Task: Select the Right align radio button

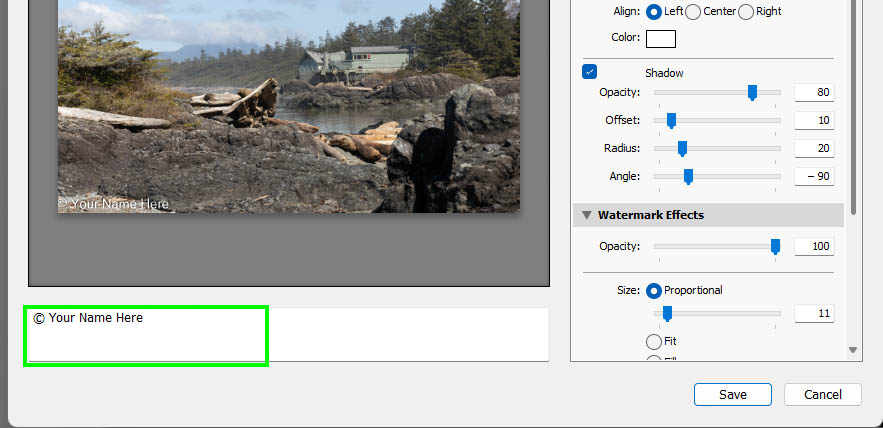Action: click(x=746, y=12)
